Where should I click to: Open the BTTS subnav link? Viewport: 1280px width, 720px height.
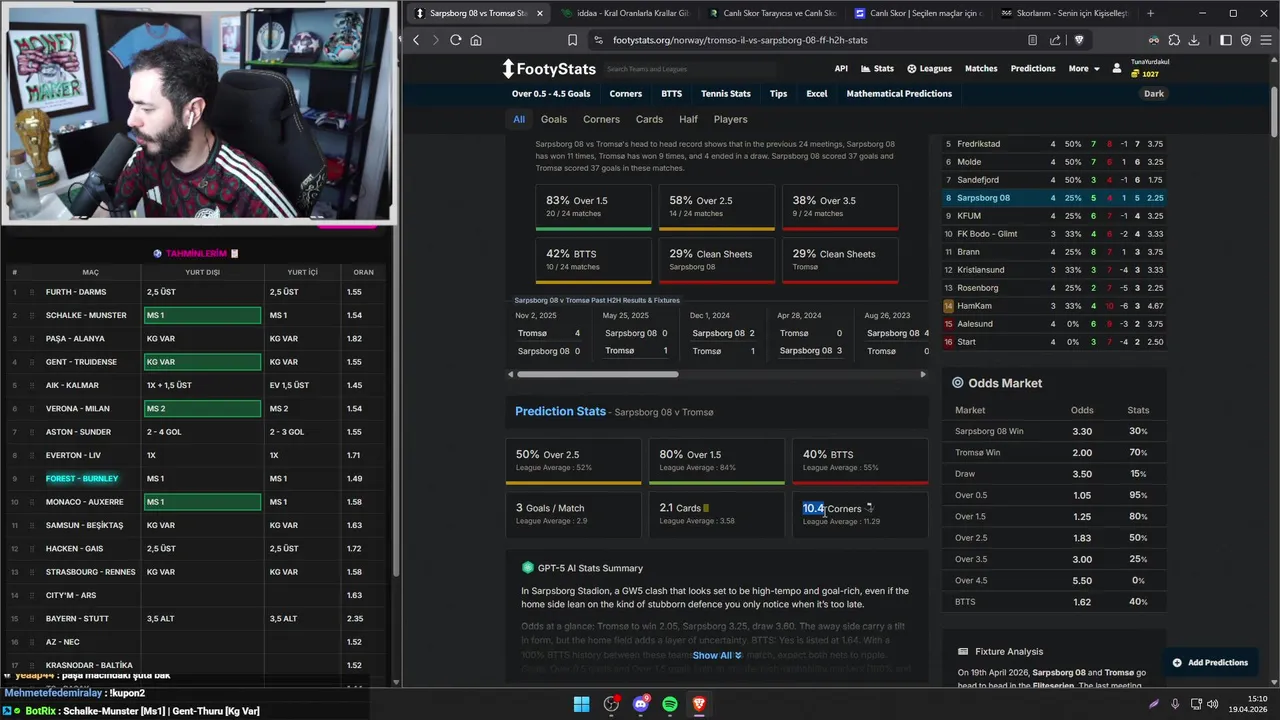tap(671, 94)
